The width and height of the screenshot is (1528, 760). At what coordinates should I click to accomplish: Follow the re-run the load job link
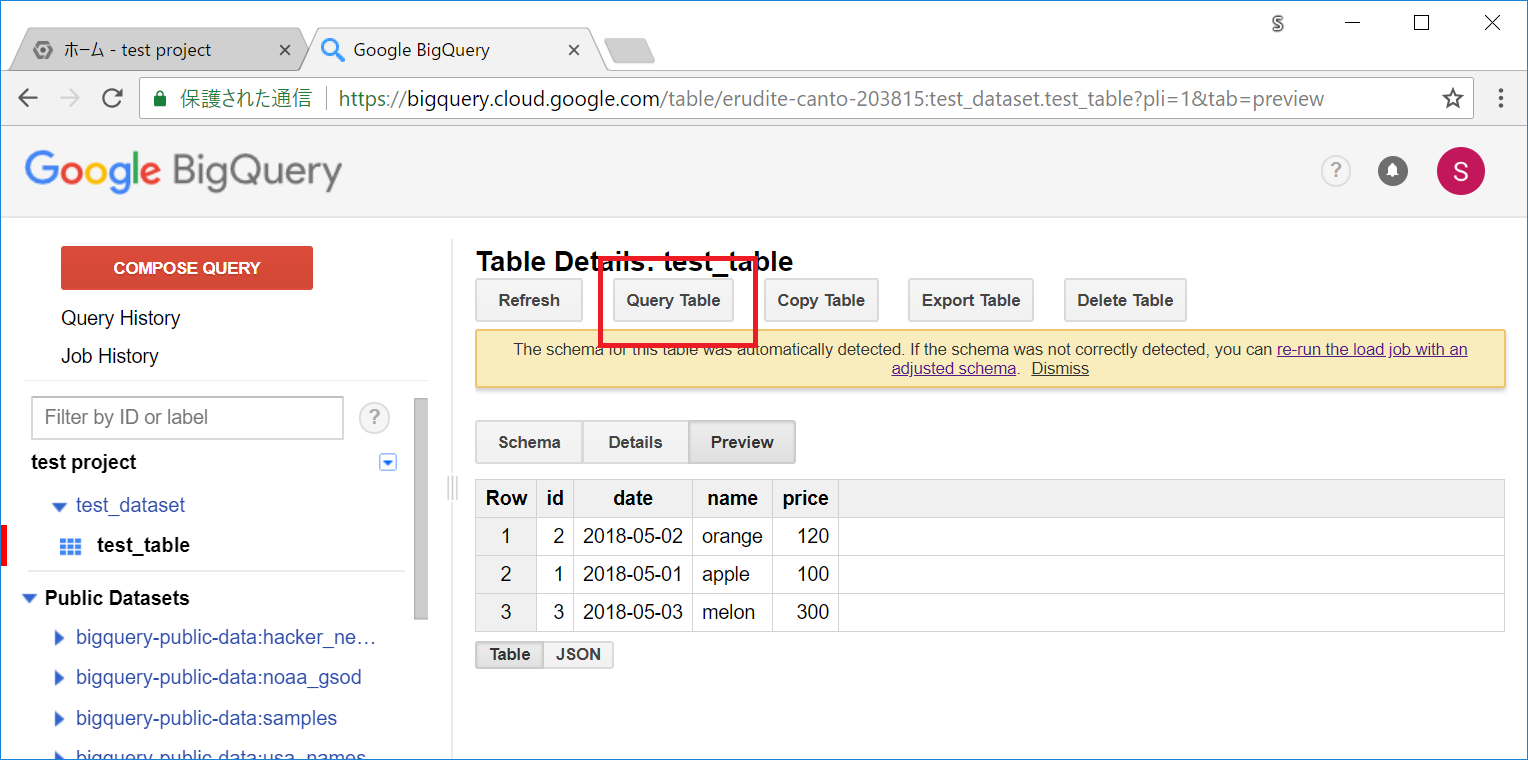coord(1372,350)
